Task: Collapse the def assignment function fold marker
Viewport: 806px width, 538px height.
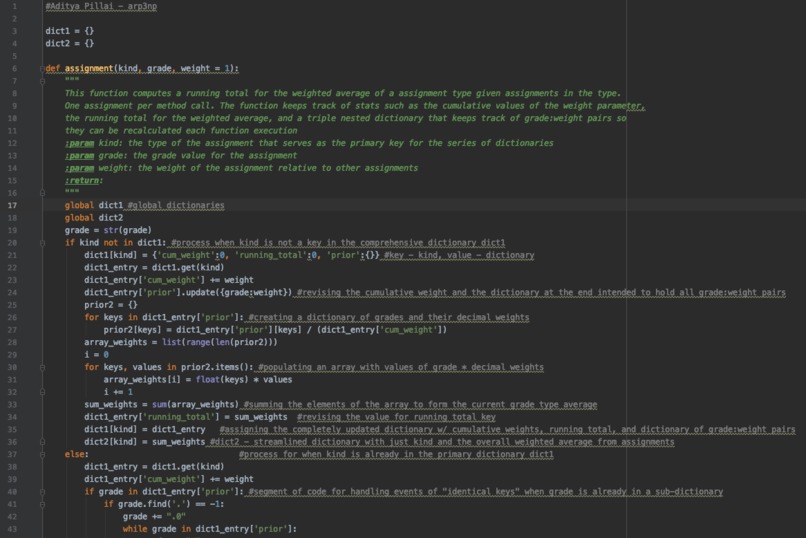Action: [x=43, y=68]
